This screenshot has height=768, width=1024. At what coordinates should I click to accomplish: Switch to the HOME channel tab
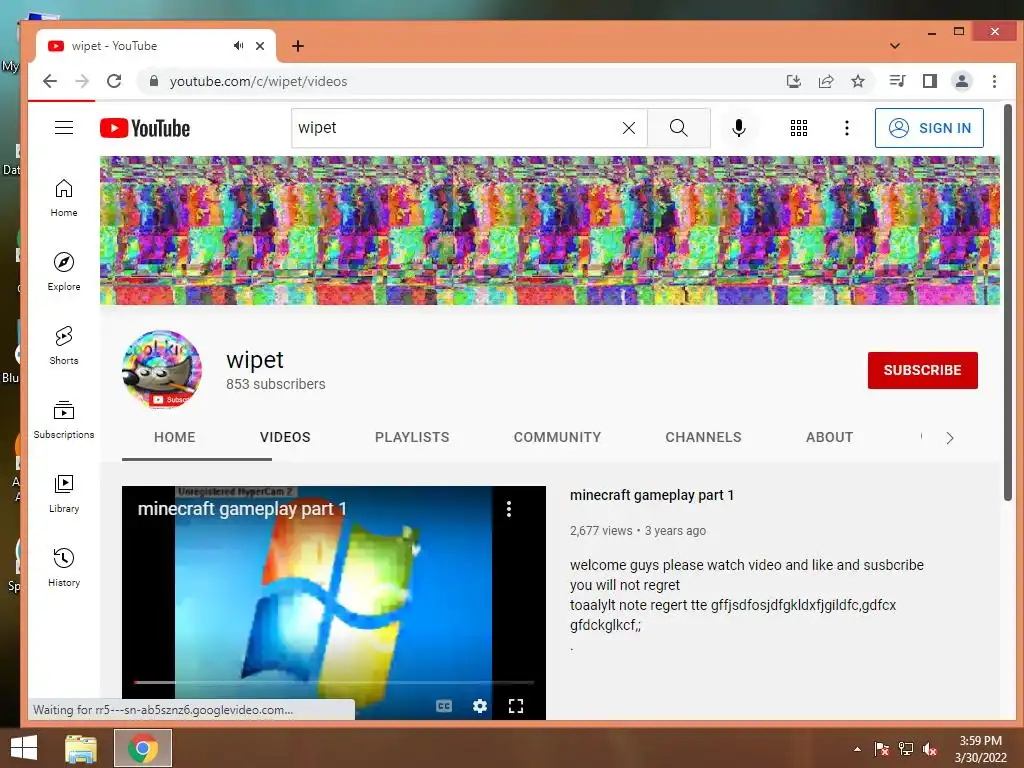click(x=174, y=438)
